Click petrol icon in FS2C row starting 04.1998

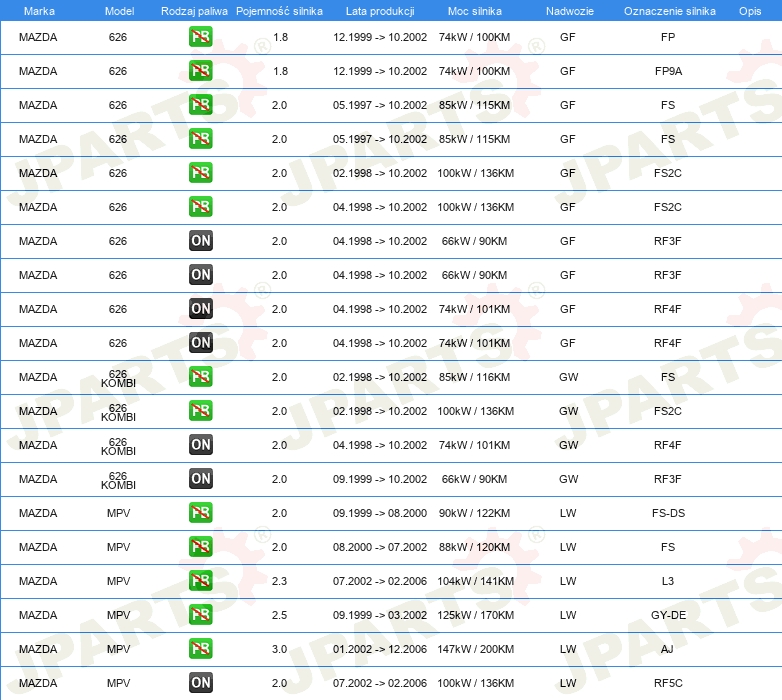coord(200,207)
